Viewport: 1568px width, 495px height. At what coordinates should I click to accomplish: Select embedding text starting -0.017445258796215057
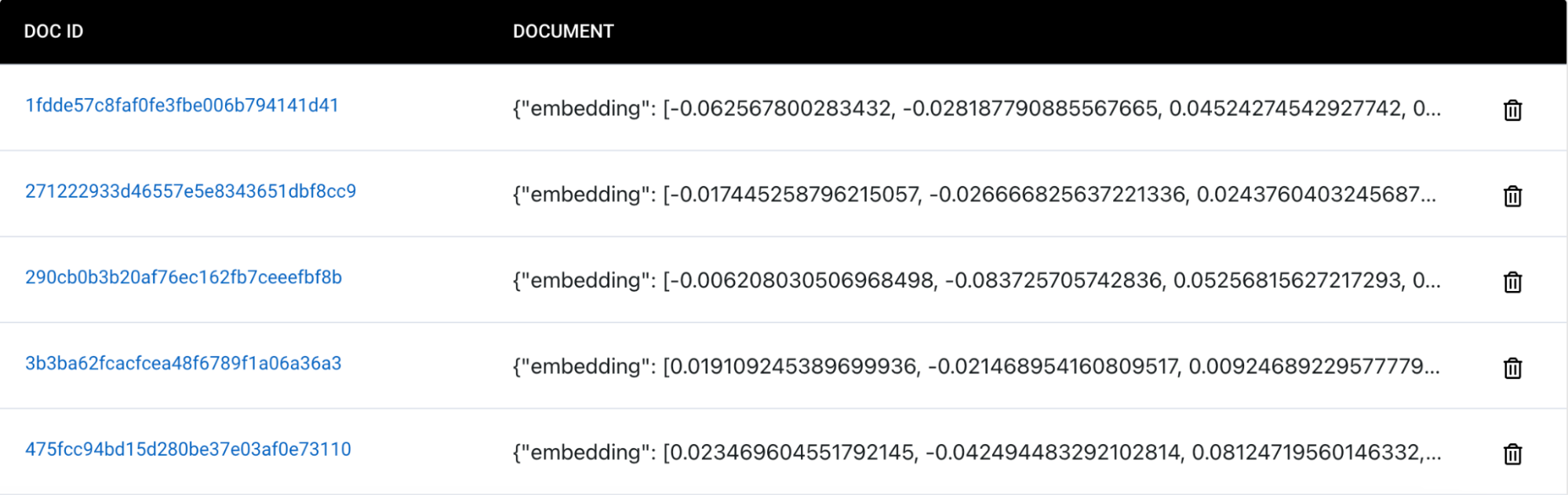[974, 195]
